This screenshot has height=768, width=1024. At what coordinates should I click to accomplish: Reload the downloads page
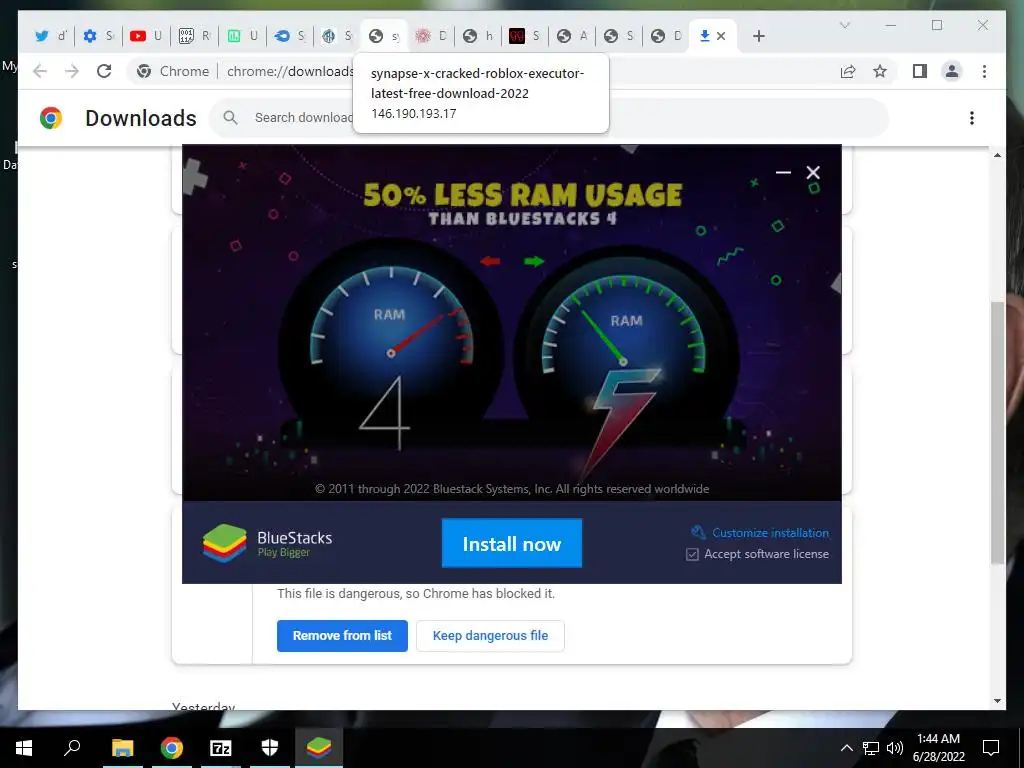point(104,71)
